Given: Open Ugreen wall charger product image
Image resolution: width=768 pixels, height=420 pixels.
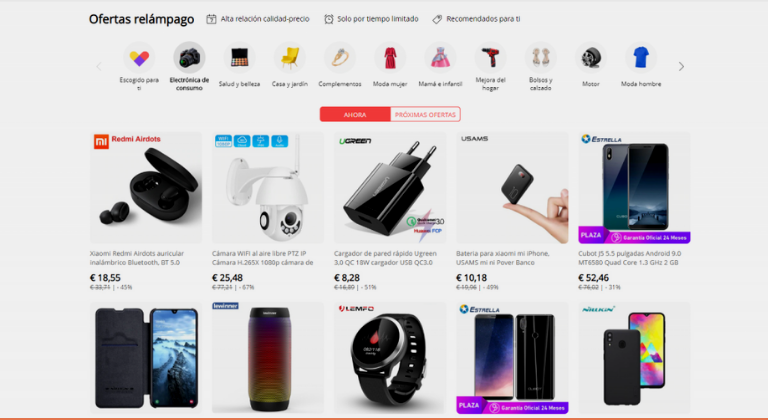Looking at the screenshot, I should pos(390,188).
